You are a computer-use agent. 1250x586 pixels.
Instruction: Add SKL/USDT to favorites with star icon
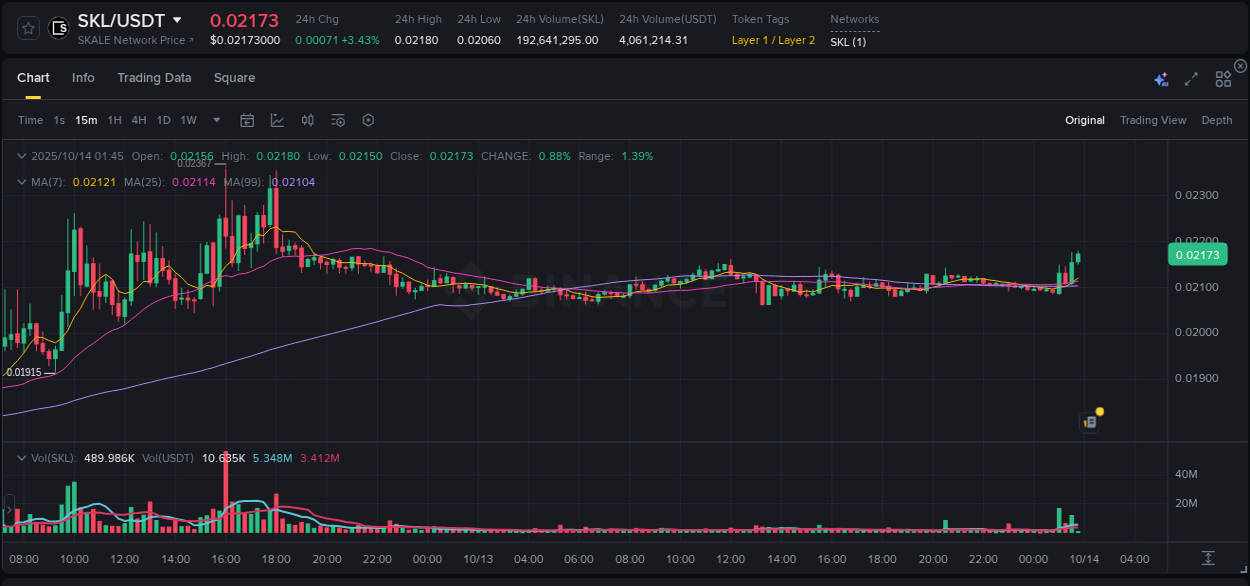[27, 29]
